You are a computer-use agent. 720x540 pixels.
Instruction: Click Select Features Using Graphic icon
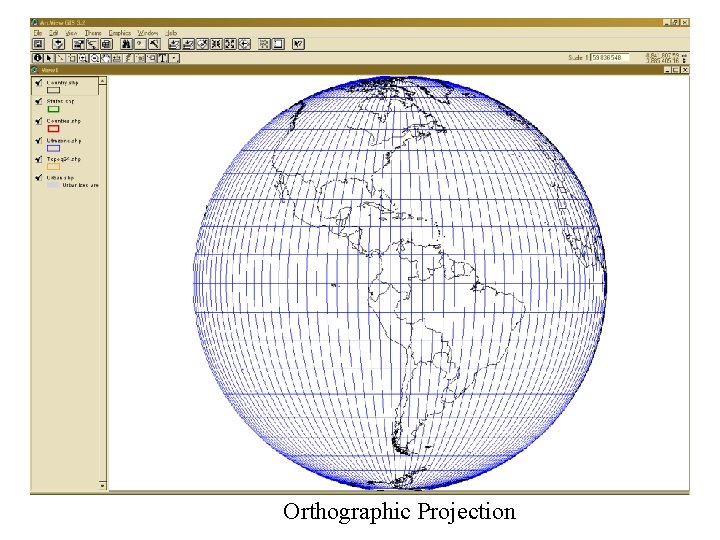click(264, 44)
